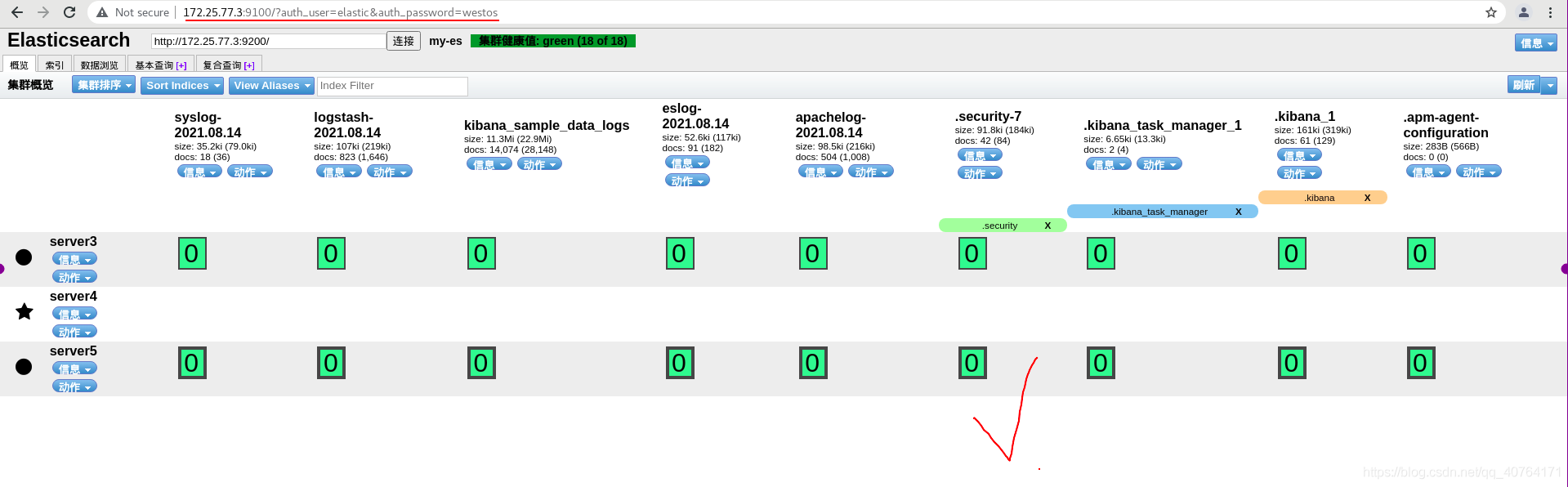Image resolution: width=1568 pixels, height=487 pixels.
Task: Click the server3 node circle icon
Action: pyautogui.click(x=24, y=257)
